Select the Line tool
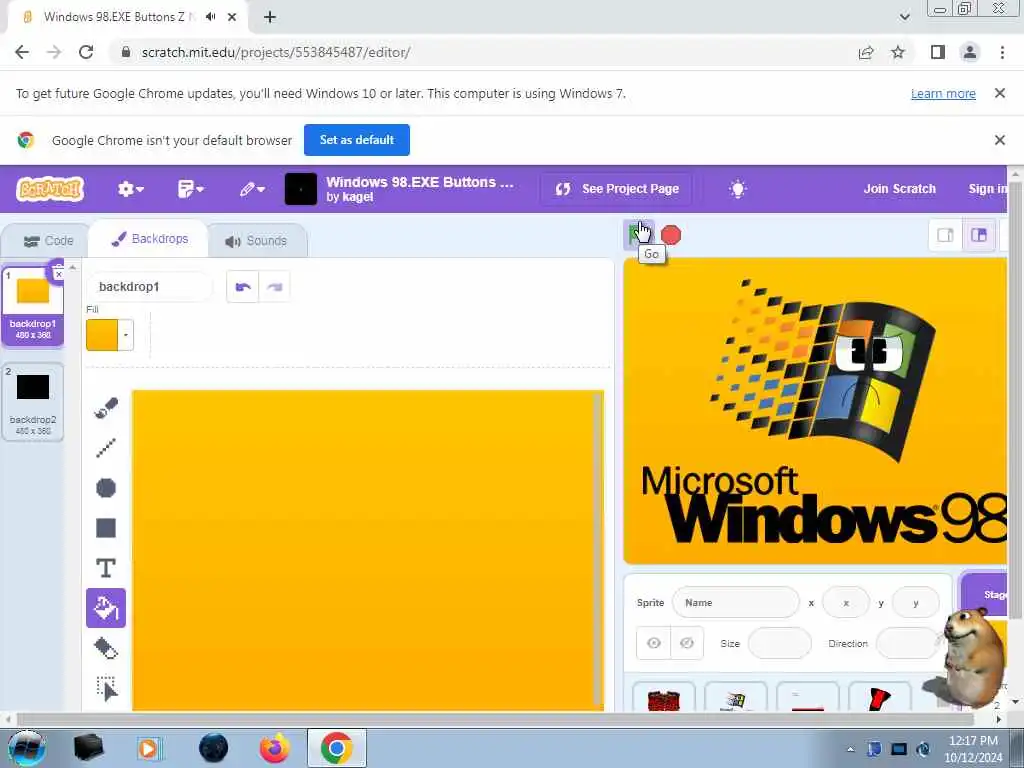The image size is (1024, 768). [106, 448]
